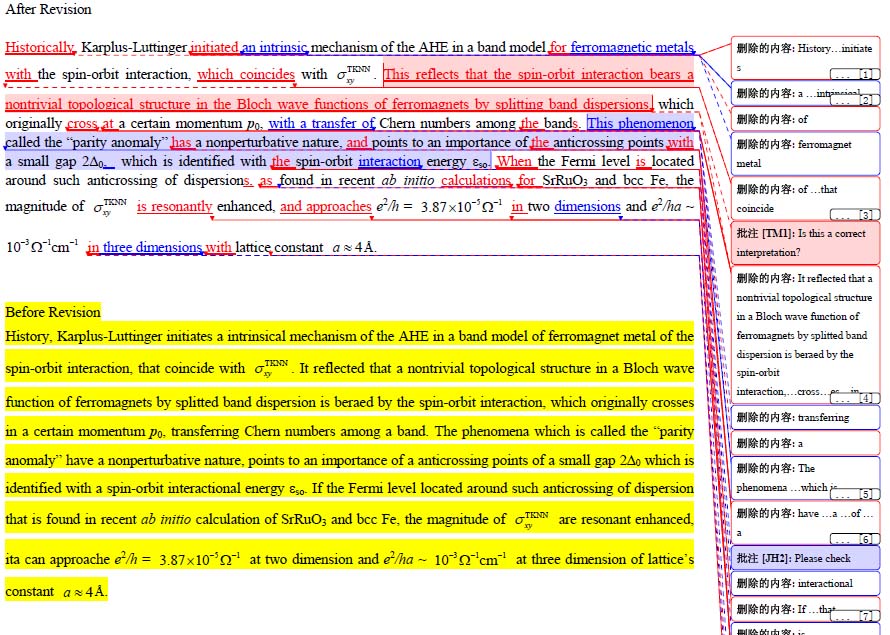Click 'Karplus-Luttinger' in the revised paragraph
This screenshot has height=635, width=890.
pyautogui.click(x=133, y=47)
